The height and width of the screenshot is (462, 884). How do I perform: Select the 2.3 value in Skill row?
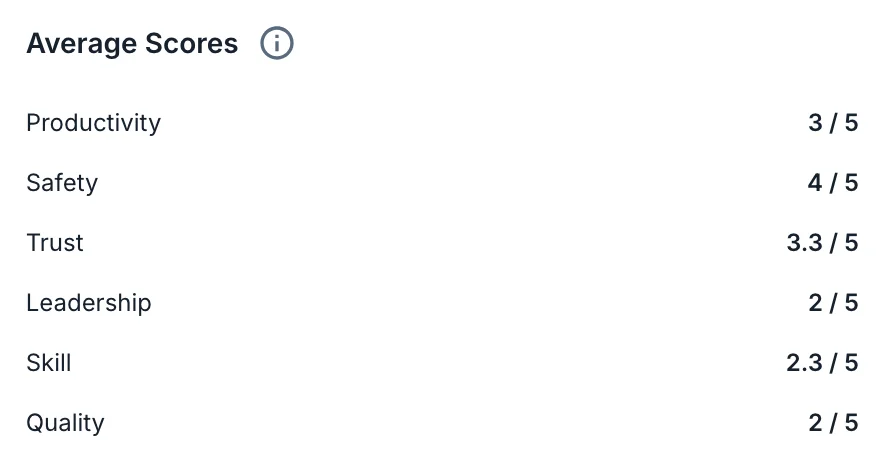tap(805, 363)
